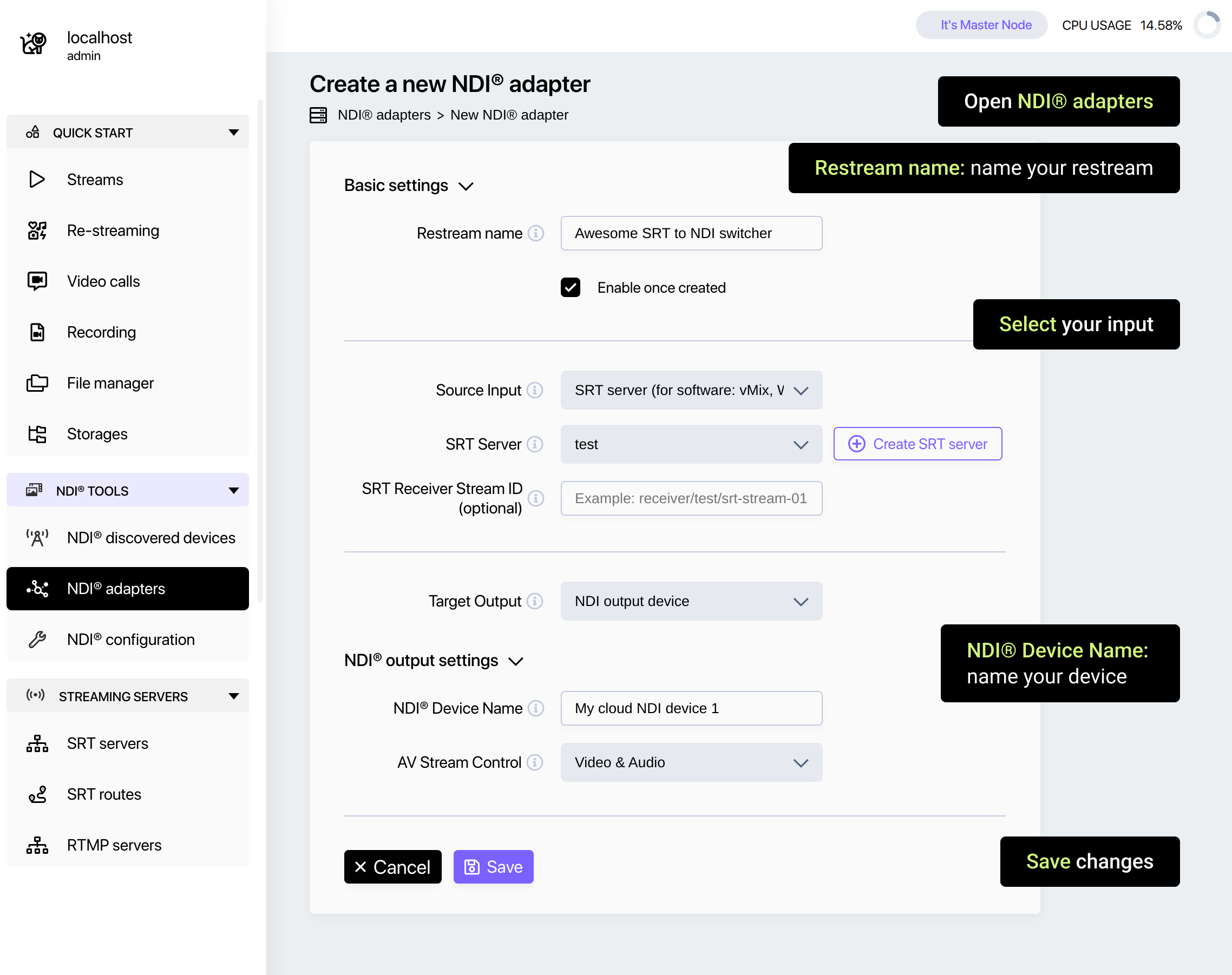Image resolution: width=1232 pixels, height=975 pixels.
Task: Open the SRT Server dropdown showing test
Action: click(x=691, y=444)
